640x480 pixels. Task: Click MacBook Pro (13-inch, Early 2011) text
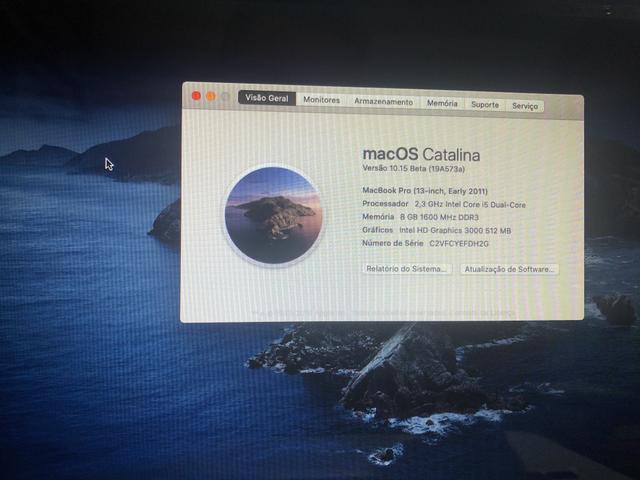coord(425,191)
